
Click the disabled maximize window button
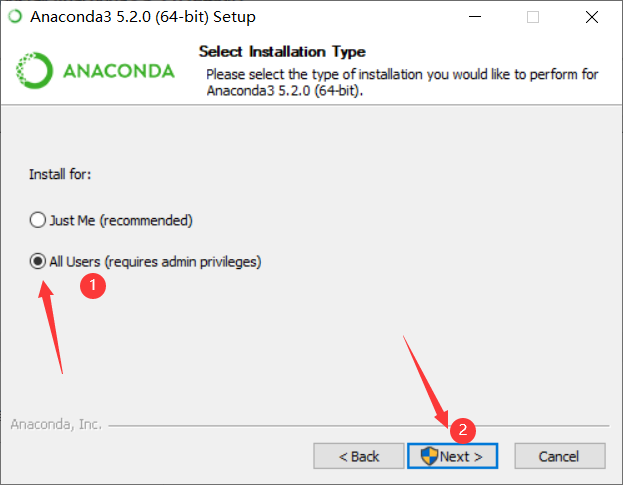(x=533, y=17)
